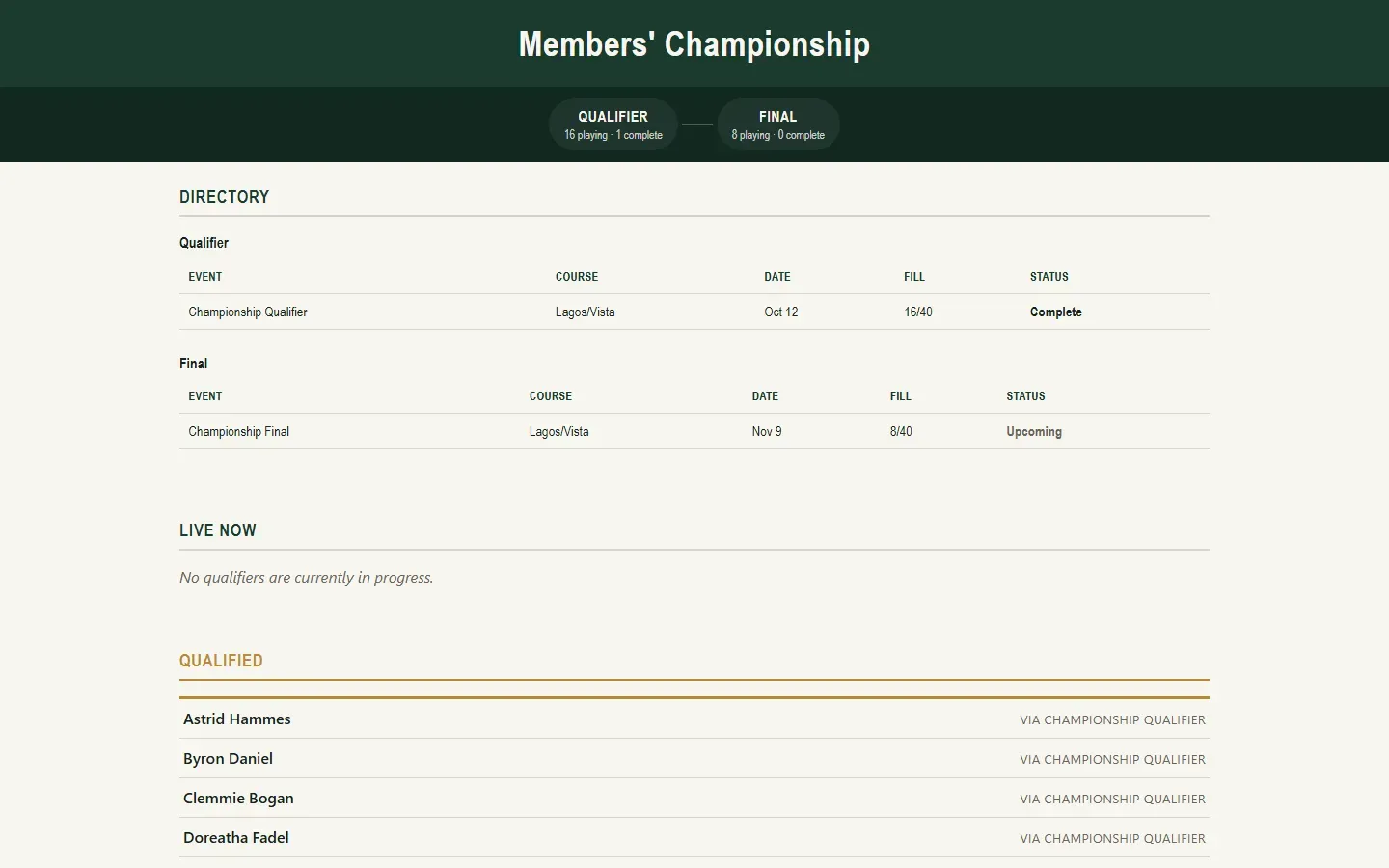The height and width of the screenshot is (868, 1389).
Task: Select the Nov 9 date cell
Action: click(x=767, y=431)
